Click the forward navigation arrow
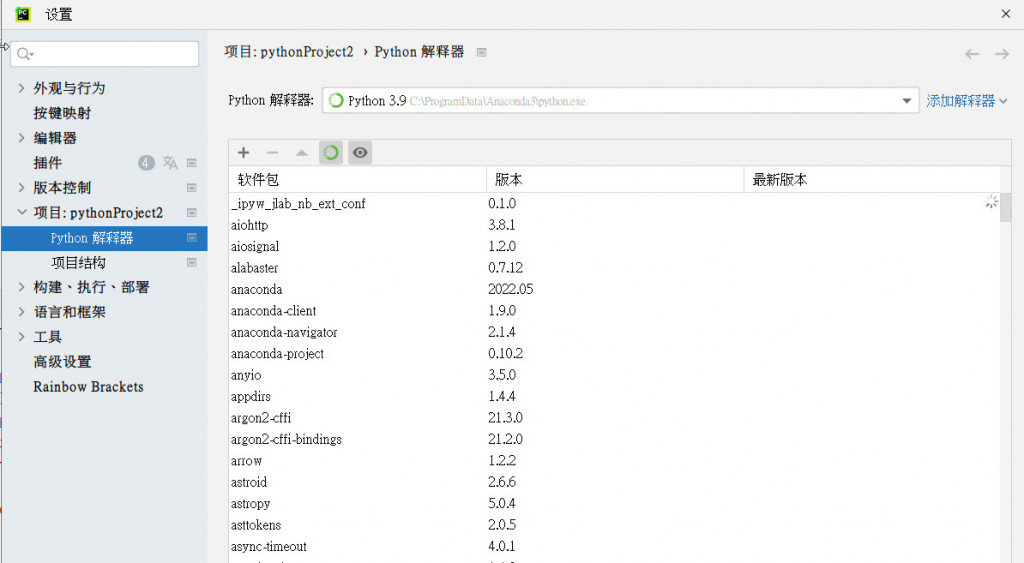1024x563 pixels. 1002,54
